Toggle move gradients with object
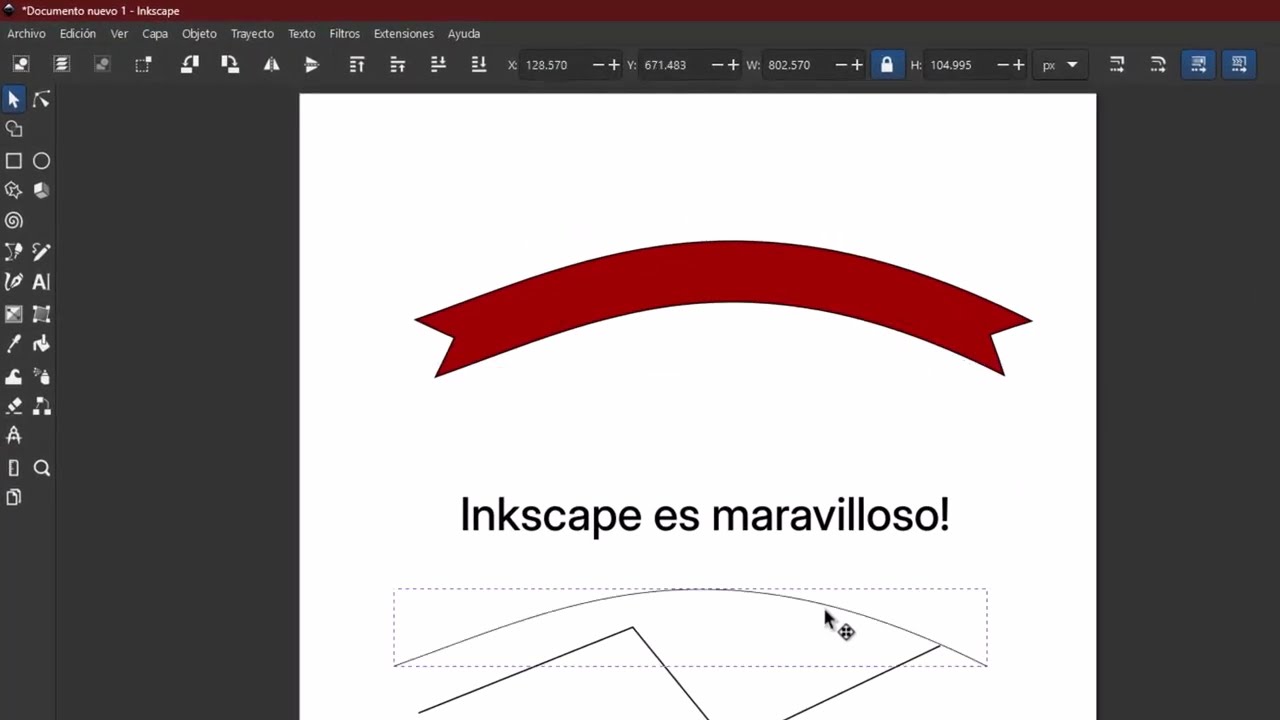Image resolution: width=1280 pixels, height=720 pixels. pos(1198,64)
